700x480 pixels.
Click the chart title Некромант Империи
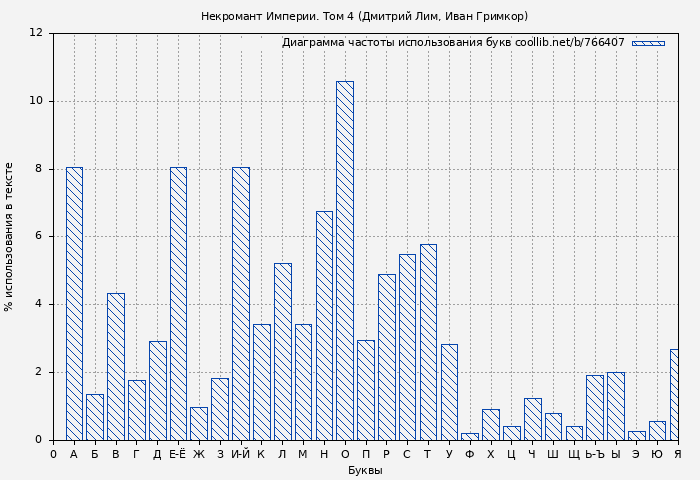(x=364, y=16)
